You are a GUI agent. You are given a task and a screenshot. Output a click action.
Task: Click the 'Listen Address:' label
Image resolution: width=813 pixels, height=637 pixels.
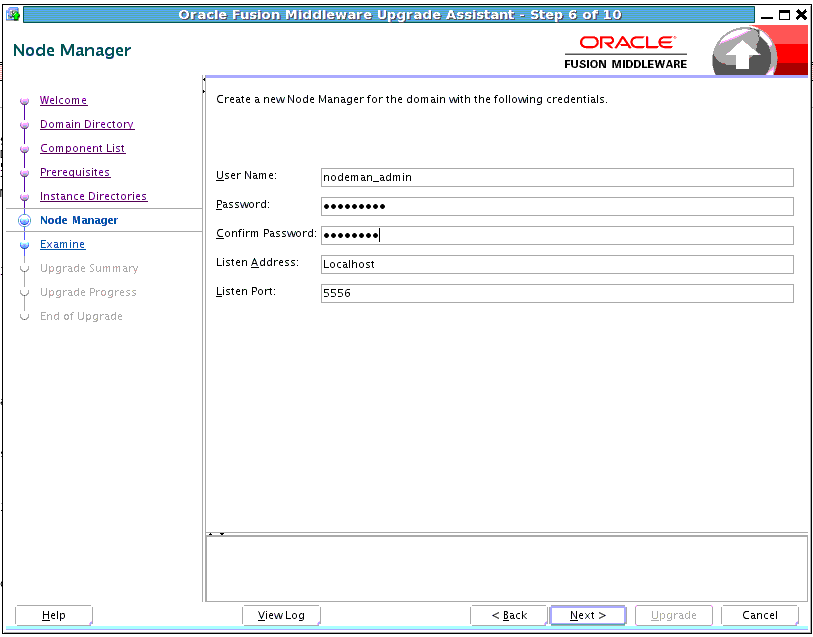tap(257, 262)
